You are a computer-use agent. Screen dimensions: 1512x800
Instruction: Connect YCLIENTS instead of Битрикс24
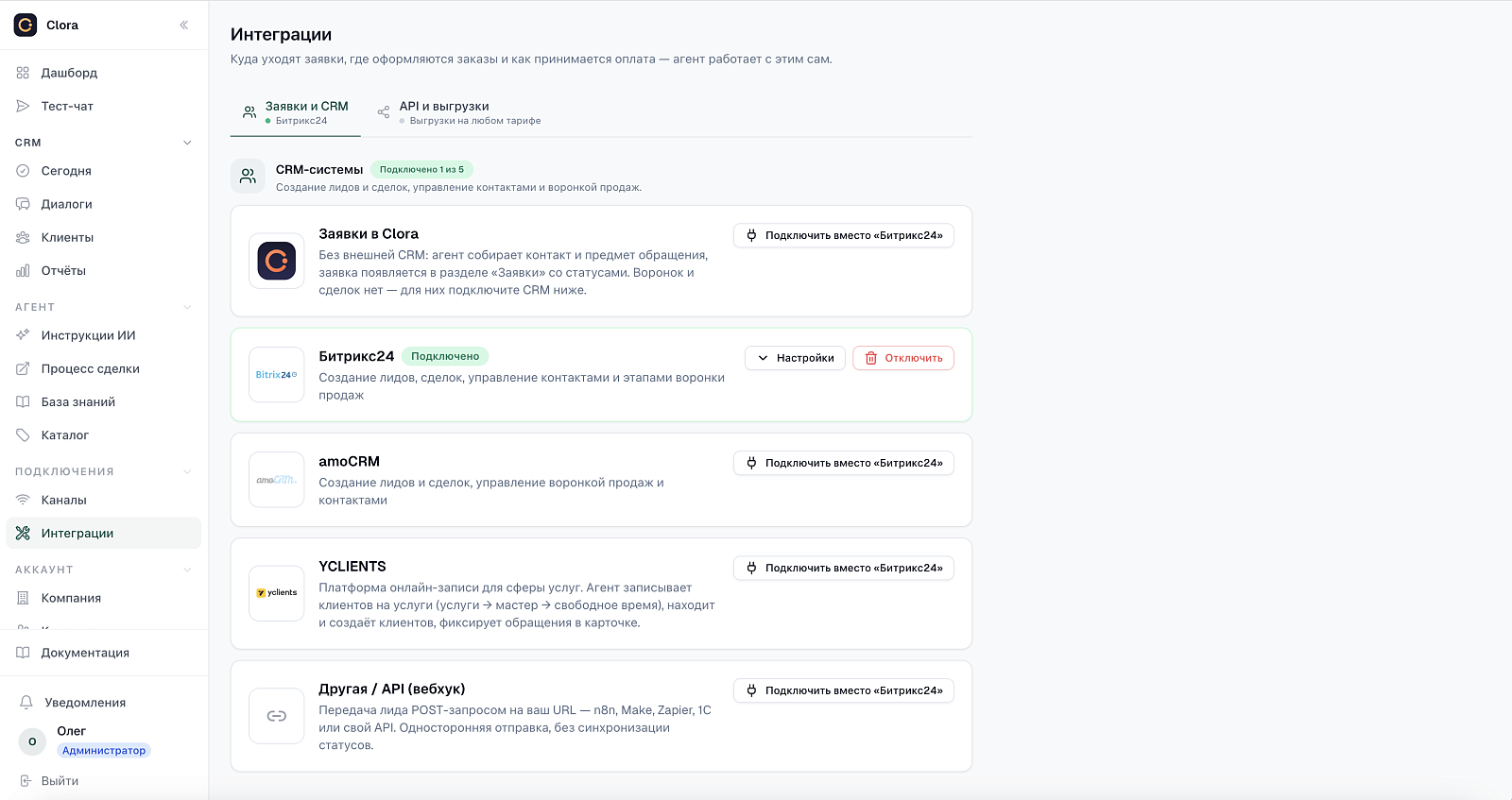pos(844,568)
